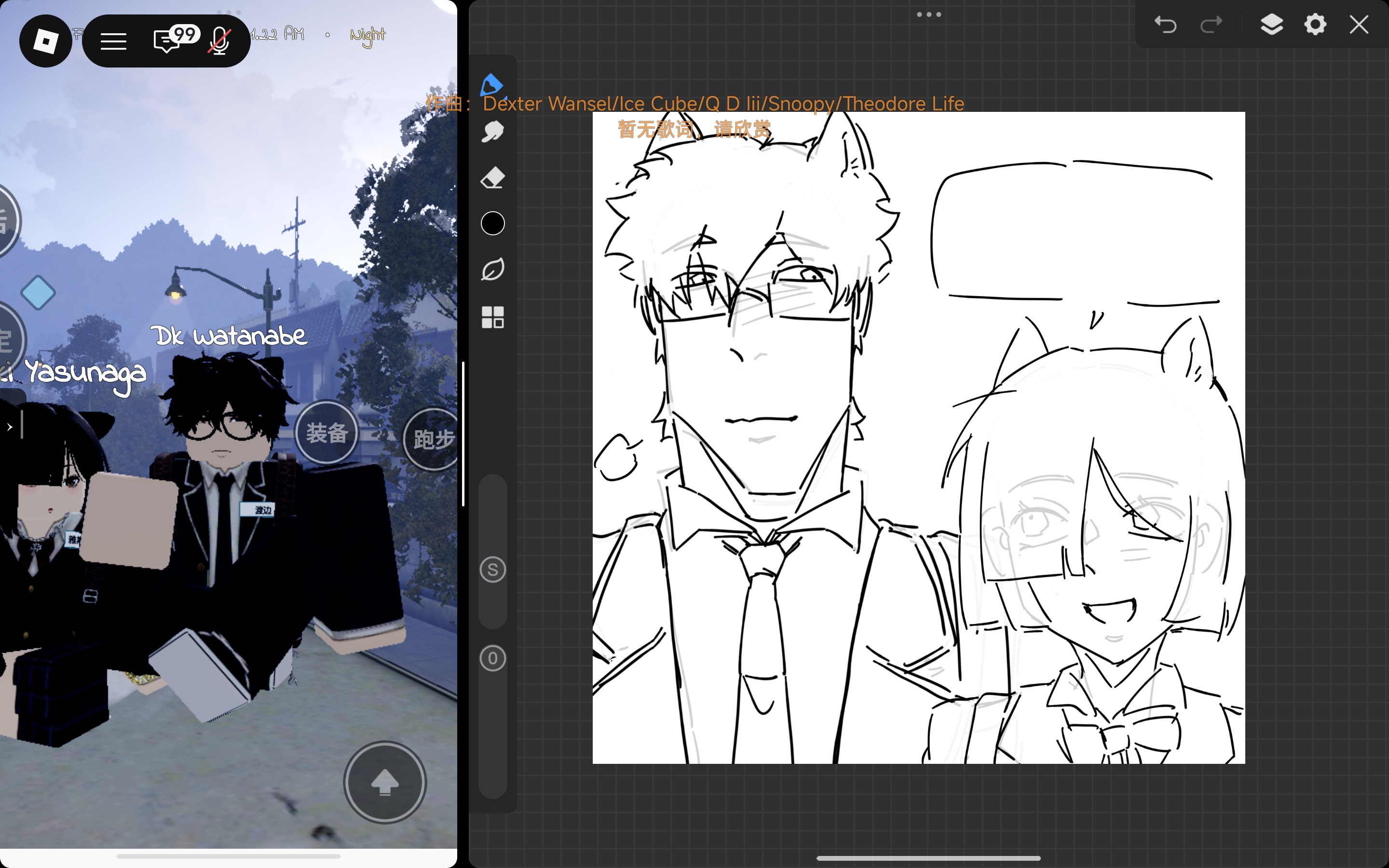Undo the last stroke
The width and height of the screenshot is (1389, 868).
pos(1165,25)
